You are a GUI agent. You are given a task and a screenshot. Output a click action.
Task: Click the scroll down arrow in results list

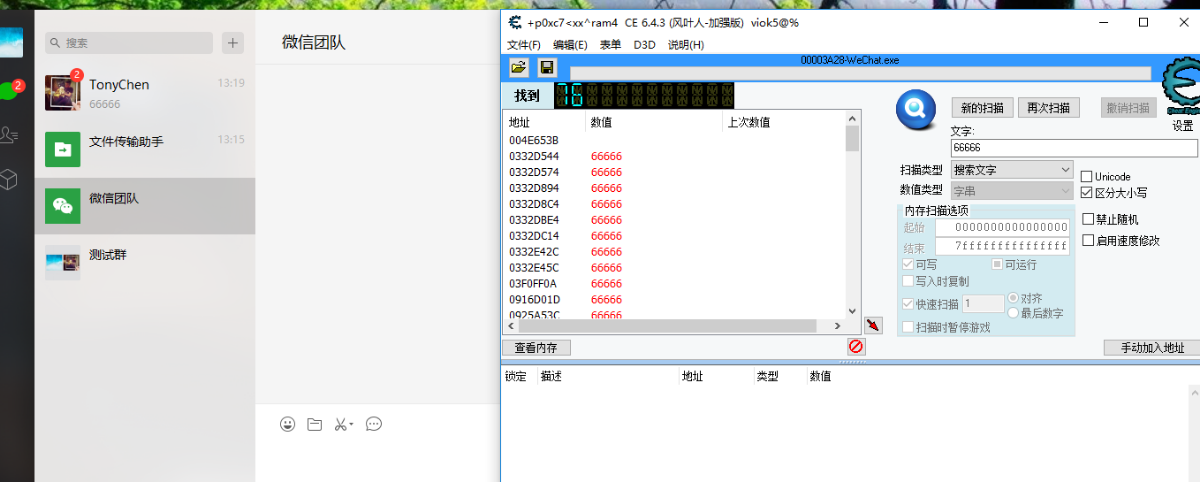[x=852, y=312]
